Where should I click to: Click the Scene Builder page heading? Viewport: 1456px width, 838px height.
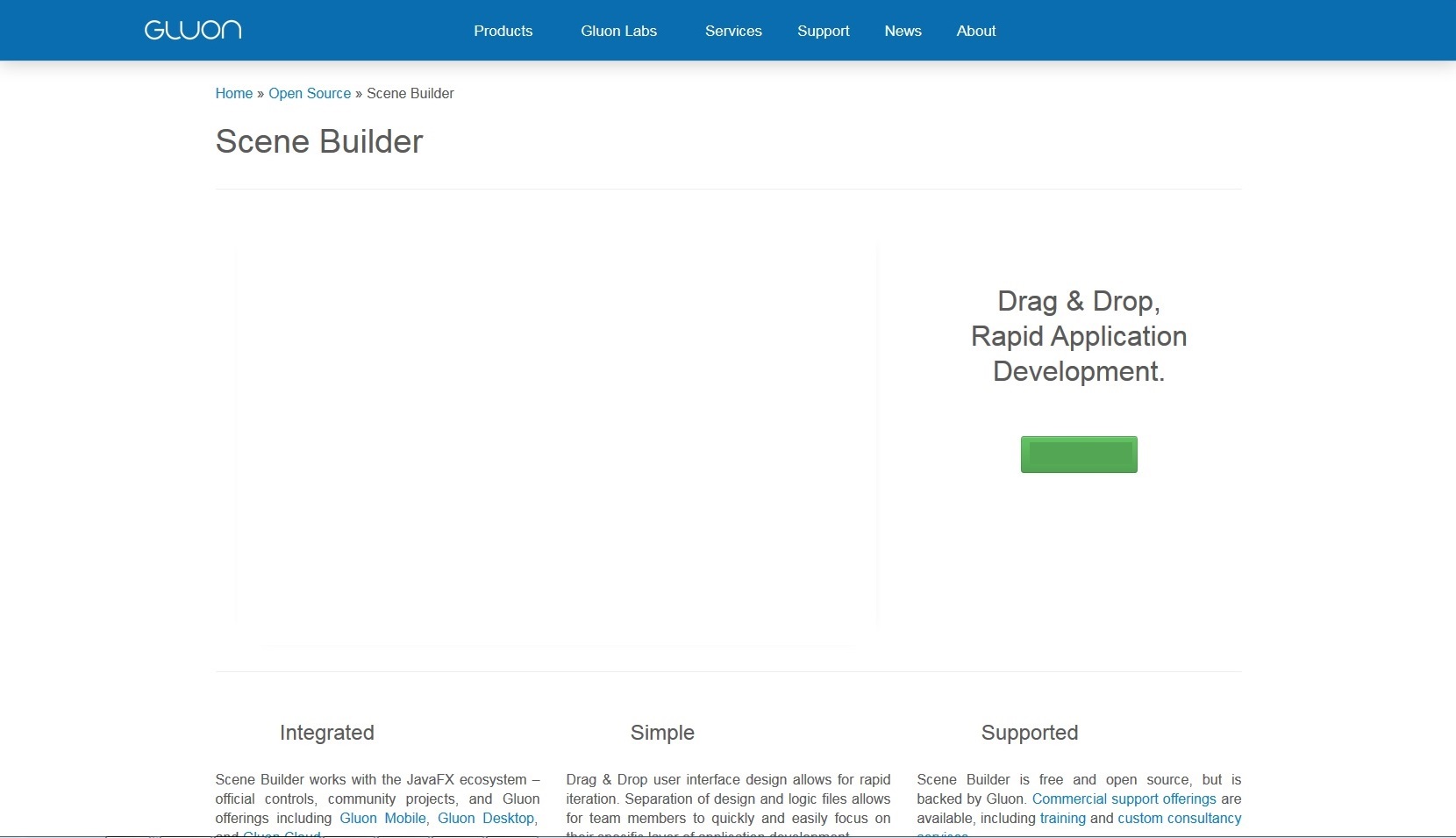pos(319,141)
